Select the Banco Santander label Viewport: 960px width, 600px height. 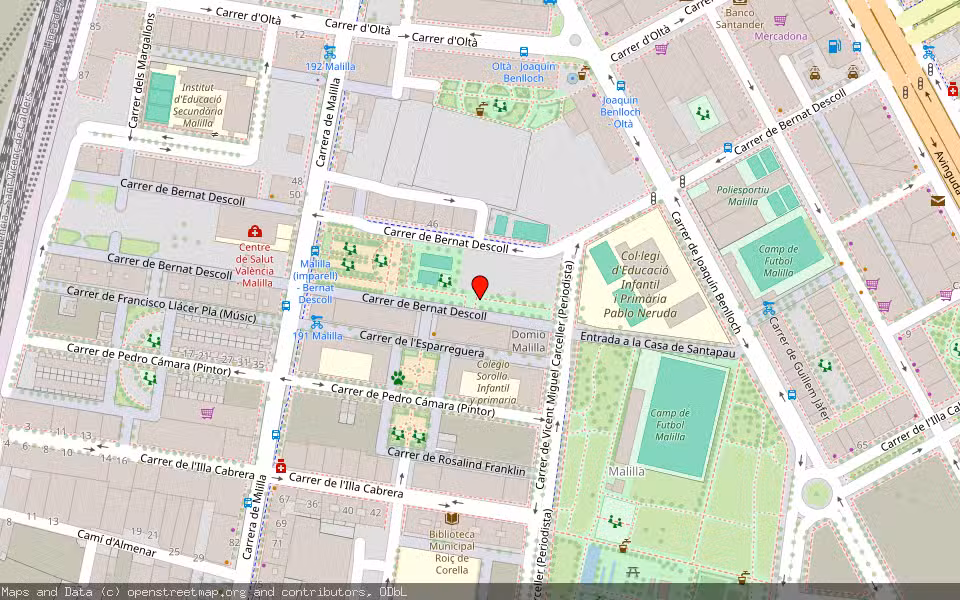click(x=740, y=18)
